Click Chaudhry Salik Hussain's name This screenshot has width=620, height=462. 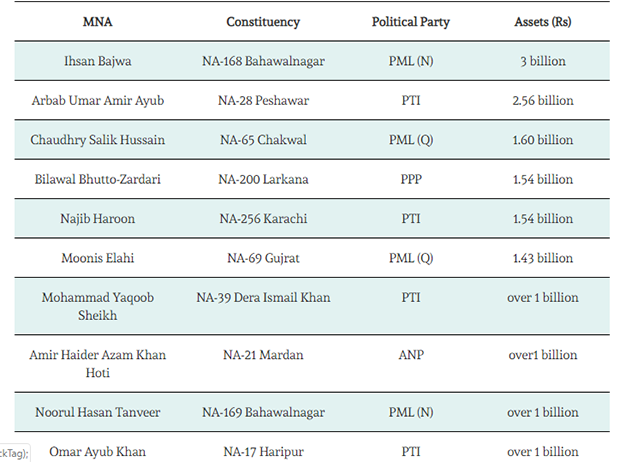coord(97,140)
